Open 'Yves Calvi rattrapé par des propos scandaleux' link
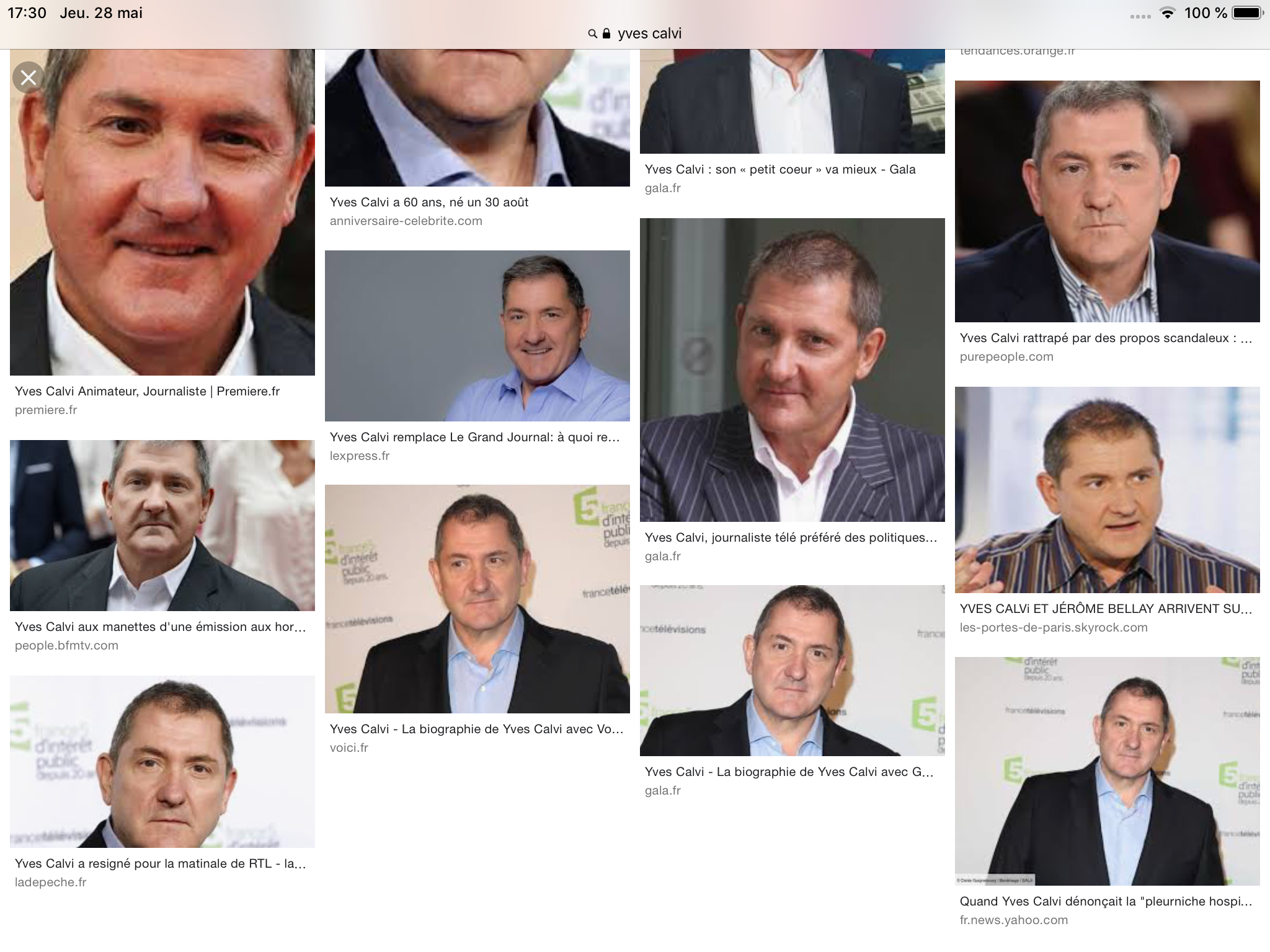Viewport: 1270px width, 952px height. coord(1106,338)
